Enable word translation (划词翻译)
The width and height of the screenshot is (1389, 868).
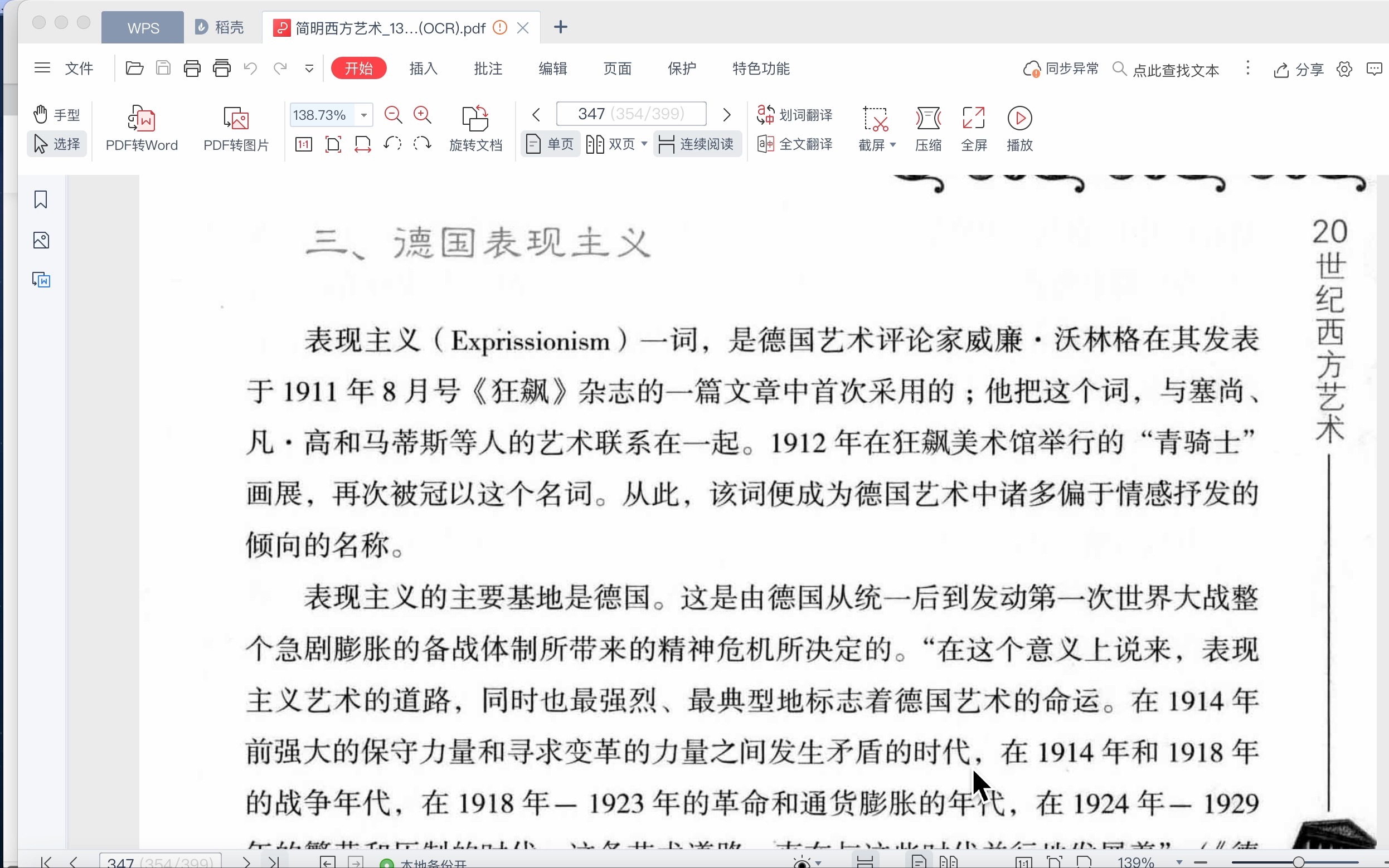794,115
